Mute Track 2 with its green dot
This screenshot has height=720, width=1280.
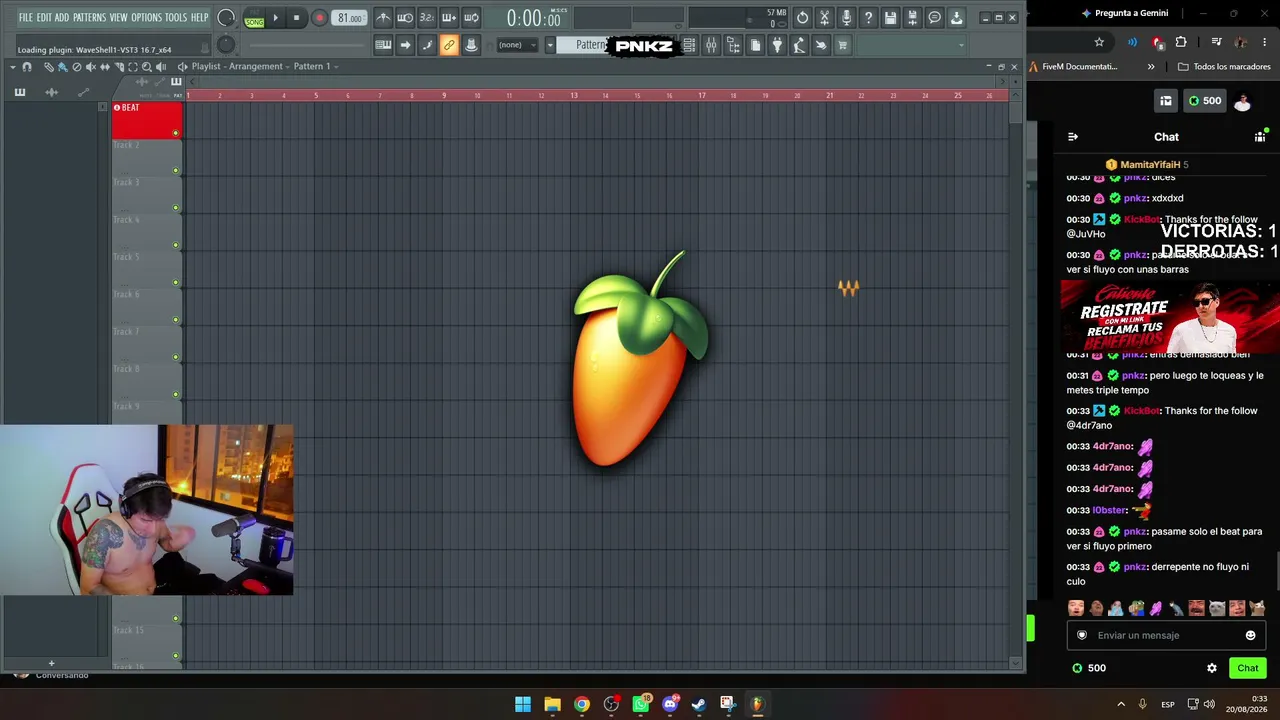176,170
